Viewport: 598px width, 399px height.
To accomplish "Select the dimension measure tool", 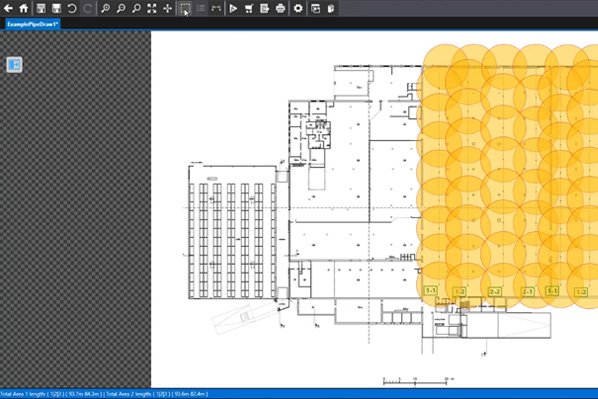I will point(216,8).
